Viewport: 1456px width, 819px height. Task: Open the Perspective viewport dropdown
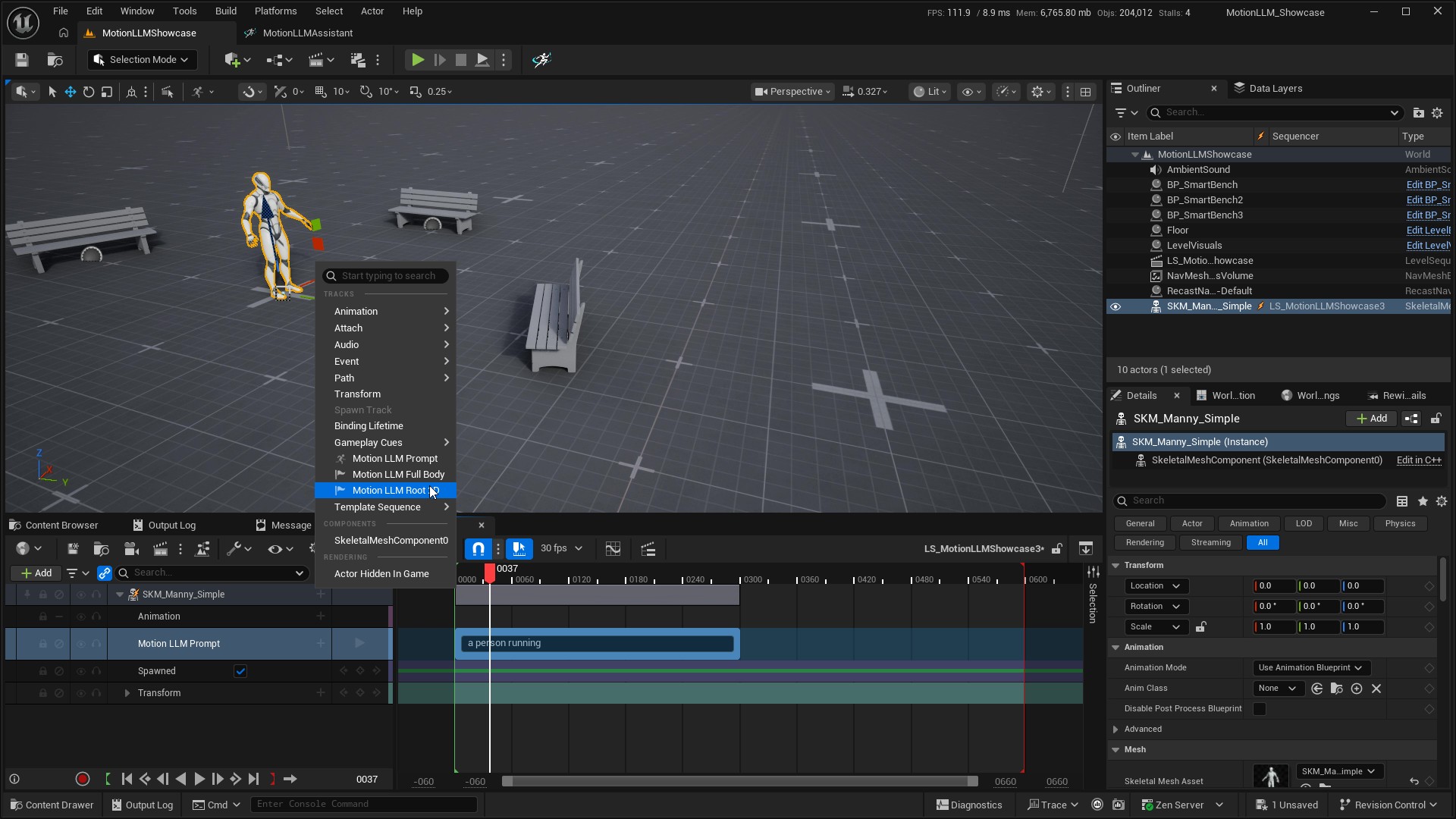pos(792,92)
